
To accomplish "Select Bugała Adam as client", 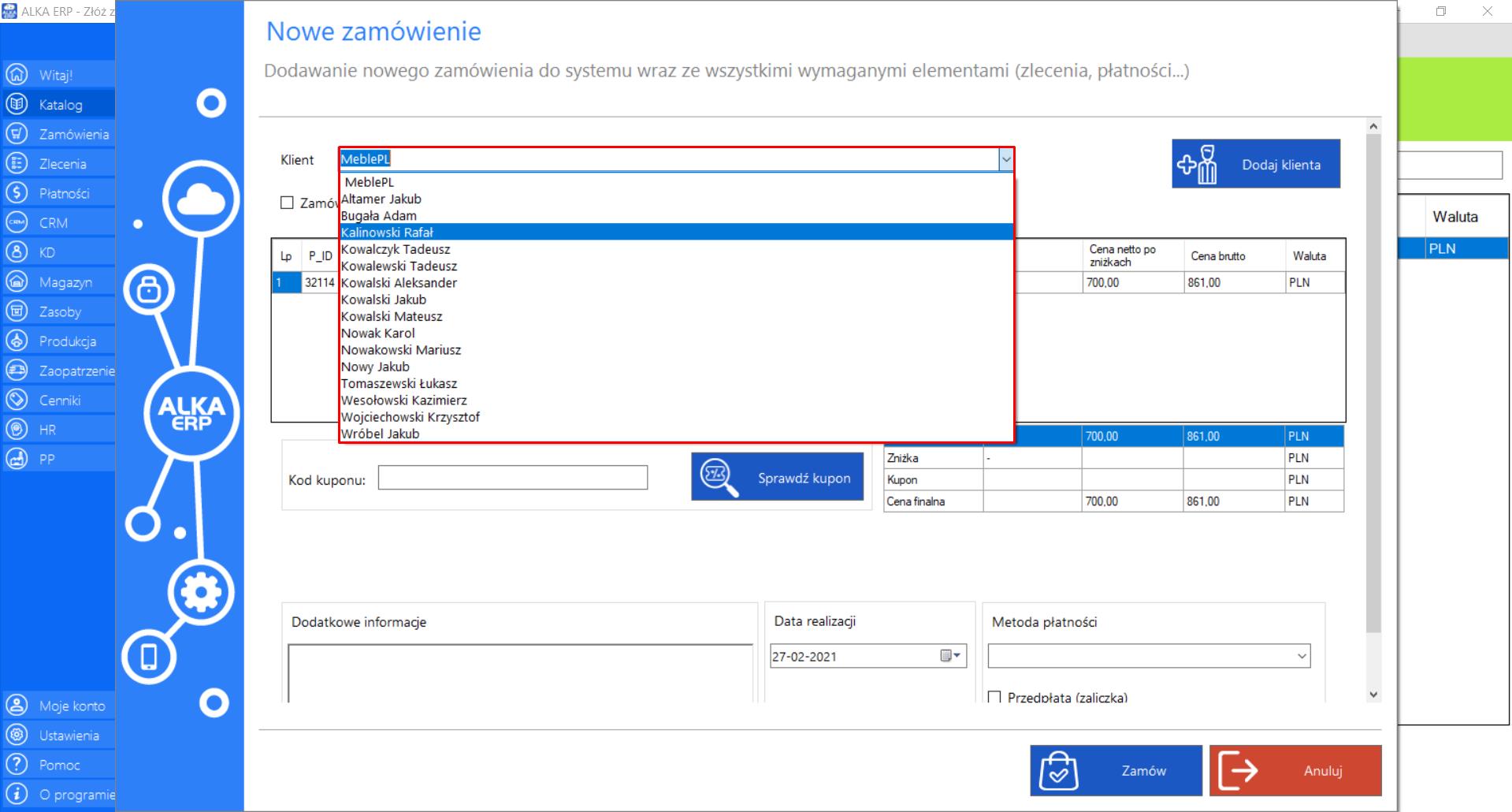I will tap(676, 215).
